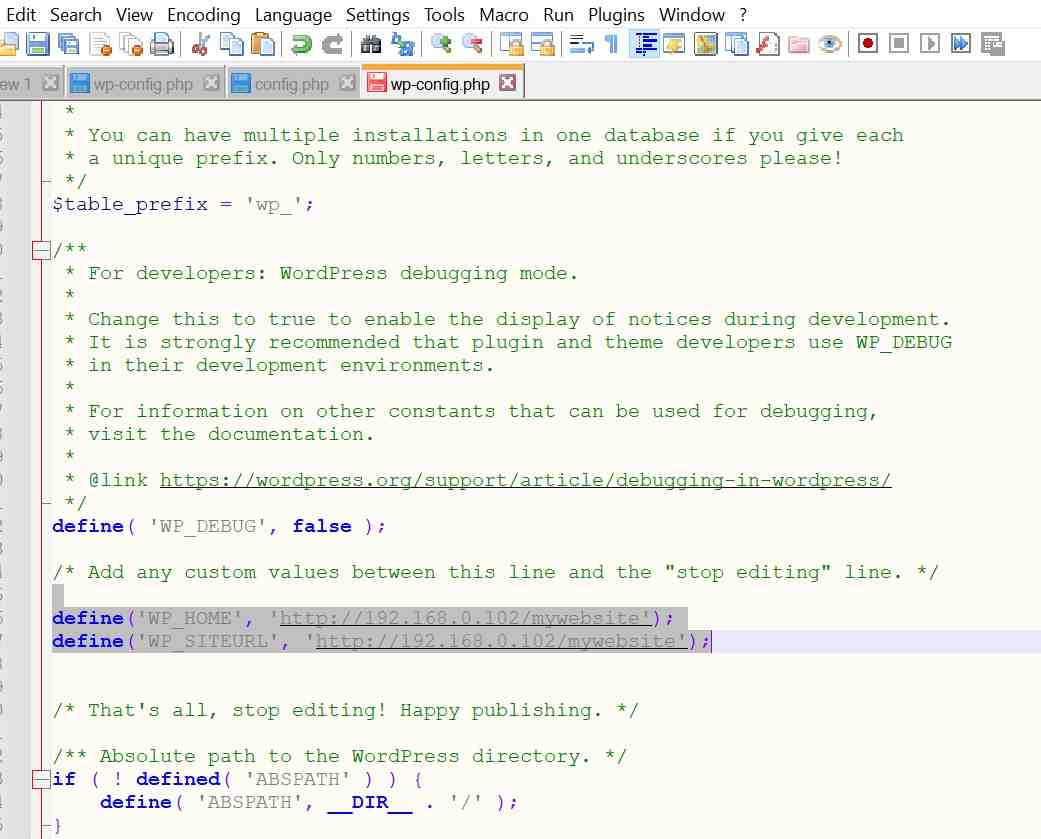Click the 'stop editing! Happy publishing' comment
Image resolution: width=1041 pixels, height=839 pixels.
coord(345,710)
